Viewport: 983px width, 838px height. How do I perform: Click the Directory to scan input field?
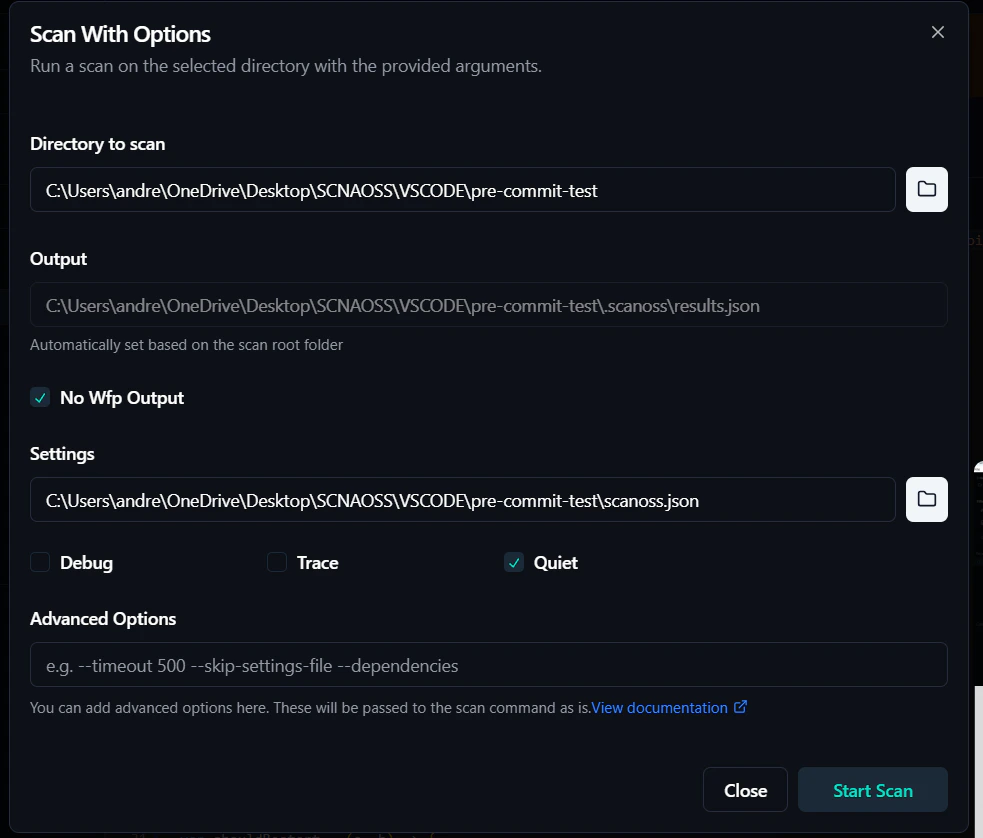tap(462, 189)
